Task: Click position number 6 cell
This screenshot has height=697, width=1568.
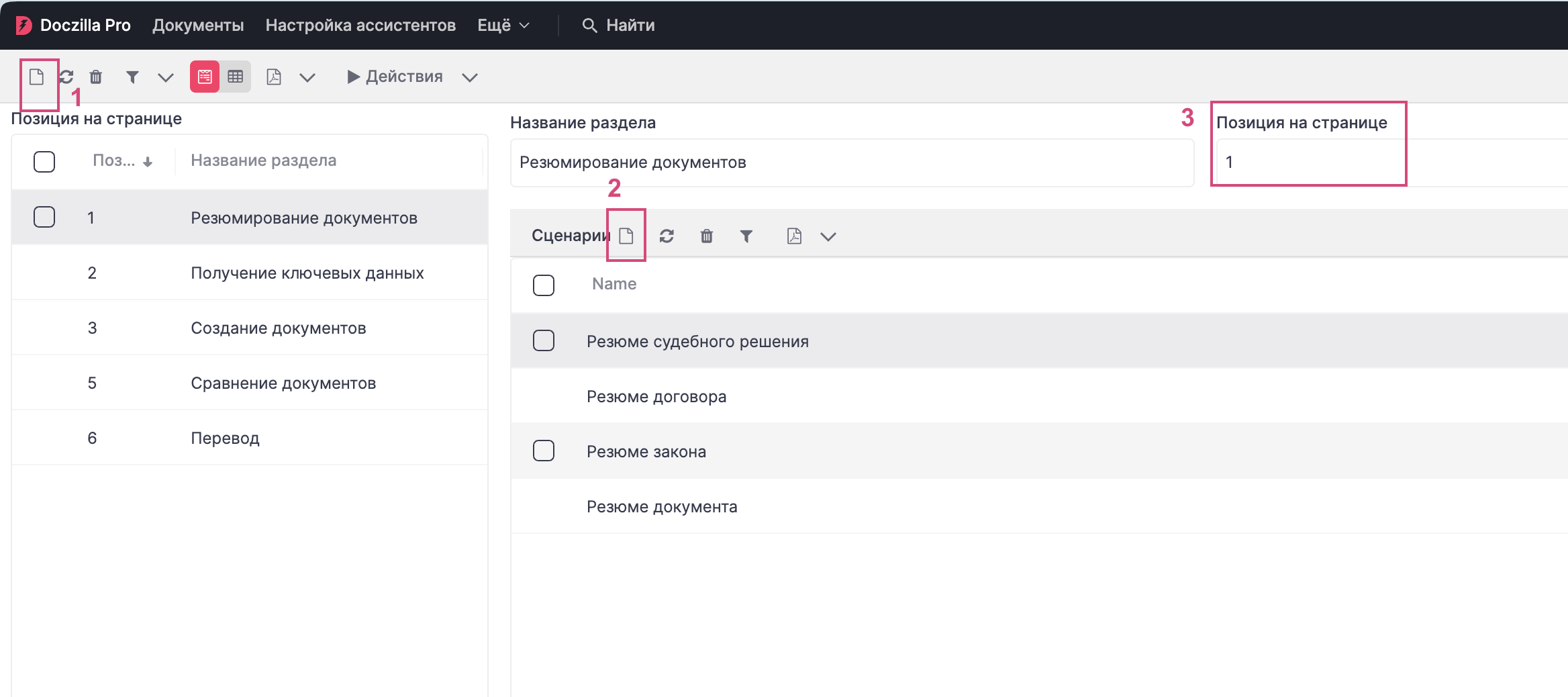Action: click(92, 438)
